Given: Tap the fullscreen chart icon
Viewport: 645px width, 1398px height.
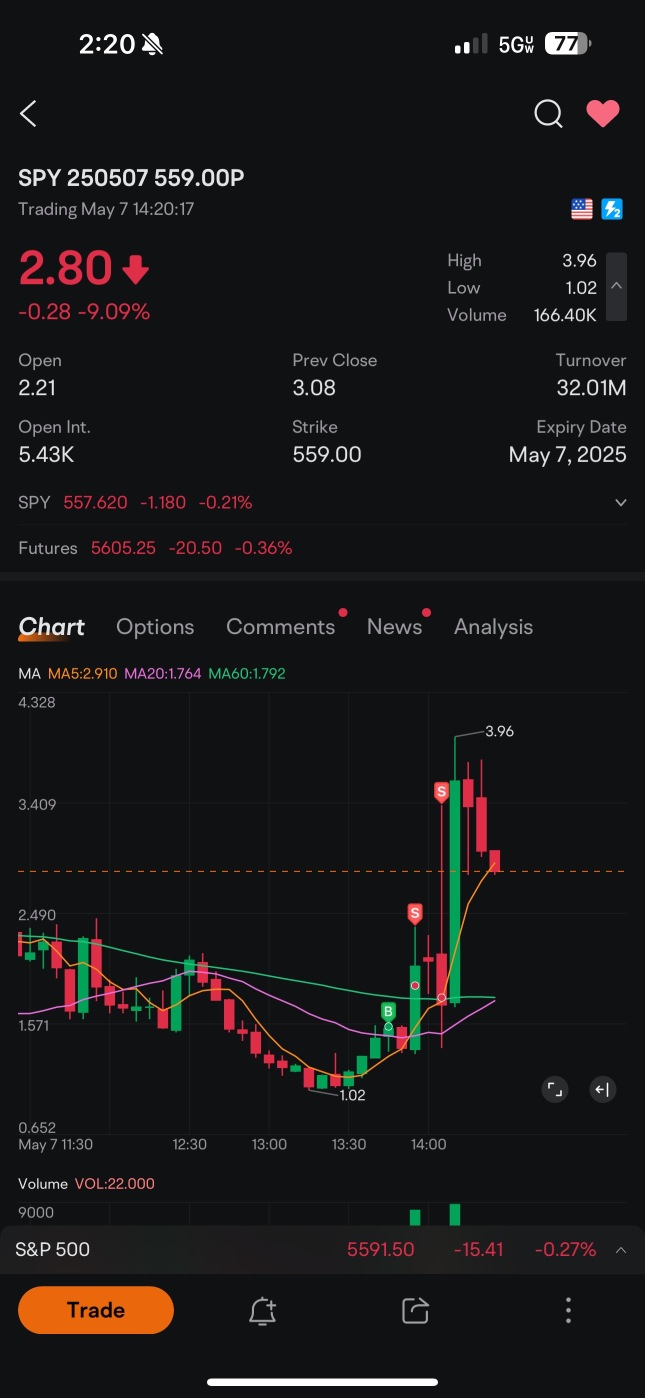Looking at the screenshot, I should 555,1090.
